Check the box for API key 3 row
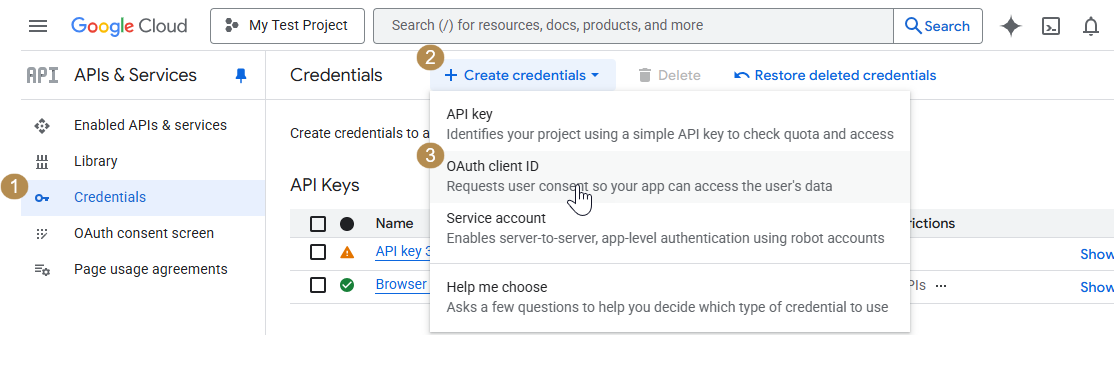The image size is (1114, 373). (x=318, y=252)
